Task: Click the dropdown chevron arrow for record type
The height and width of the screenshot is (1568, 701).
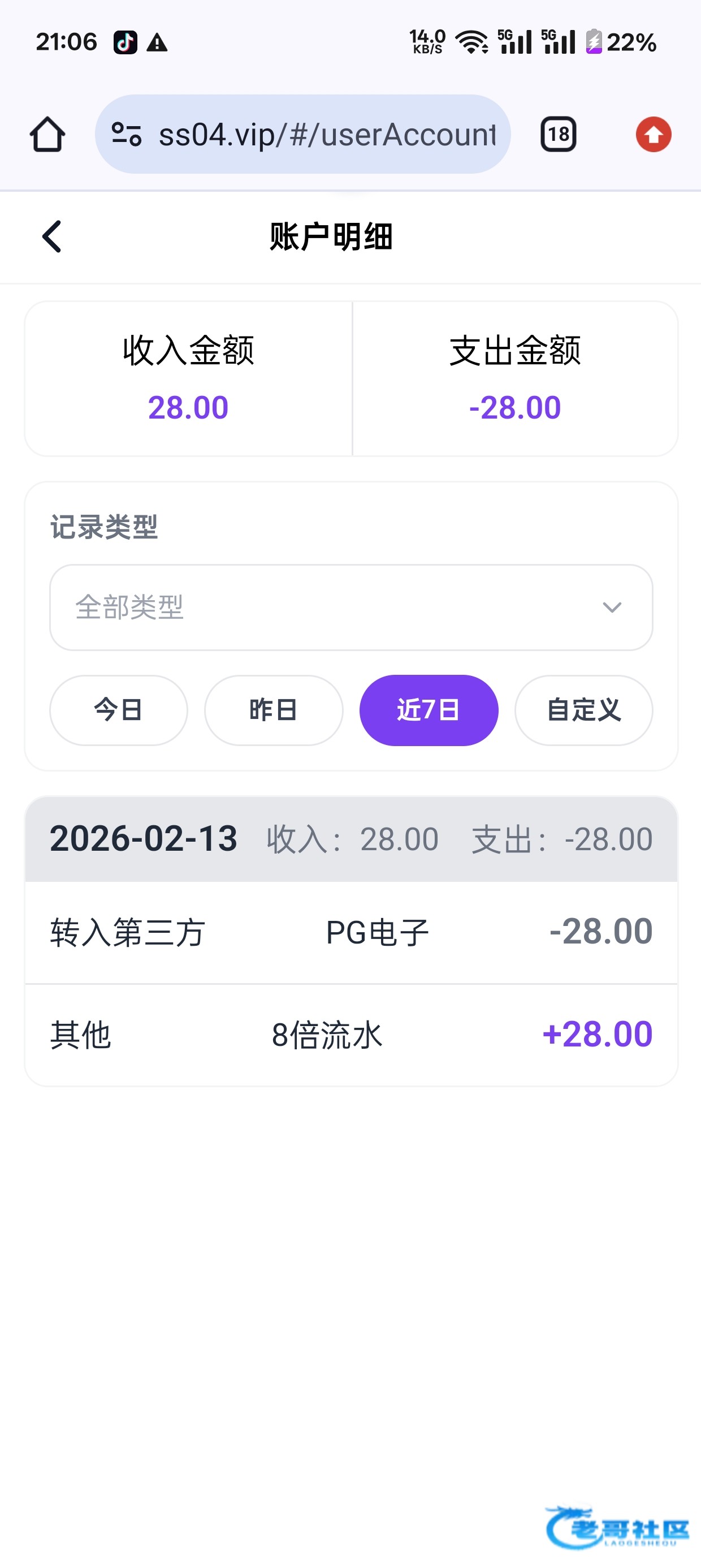Action: click(x=612, y=607)
